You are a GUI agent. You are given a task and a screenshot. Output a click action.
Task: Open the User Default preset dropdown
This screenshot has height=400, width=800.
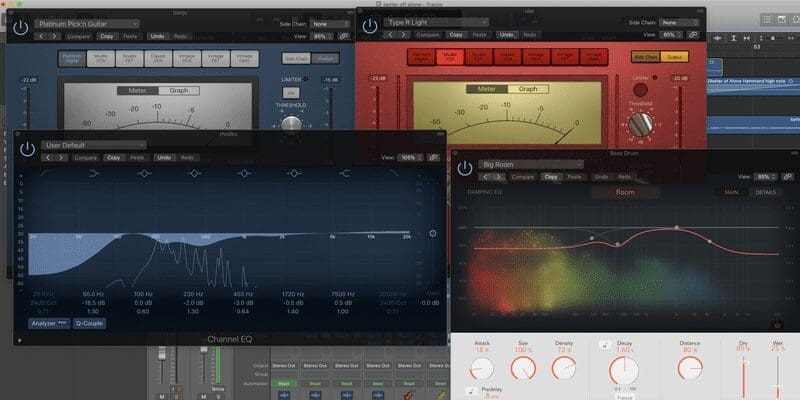[93, 145]
